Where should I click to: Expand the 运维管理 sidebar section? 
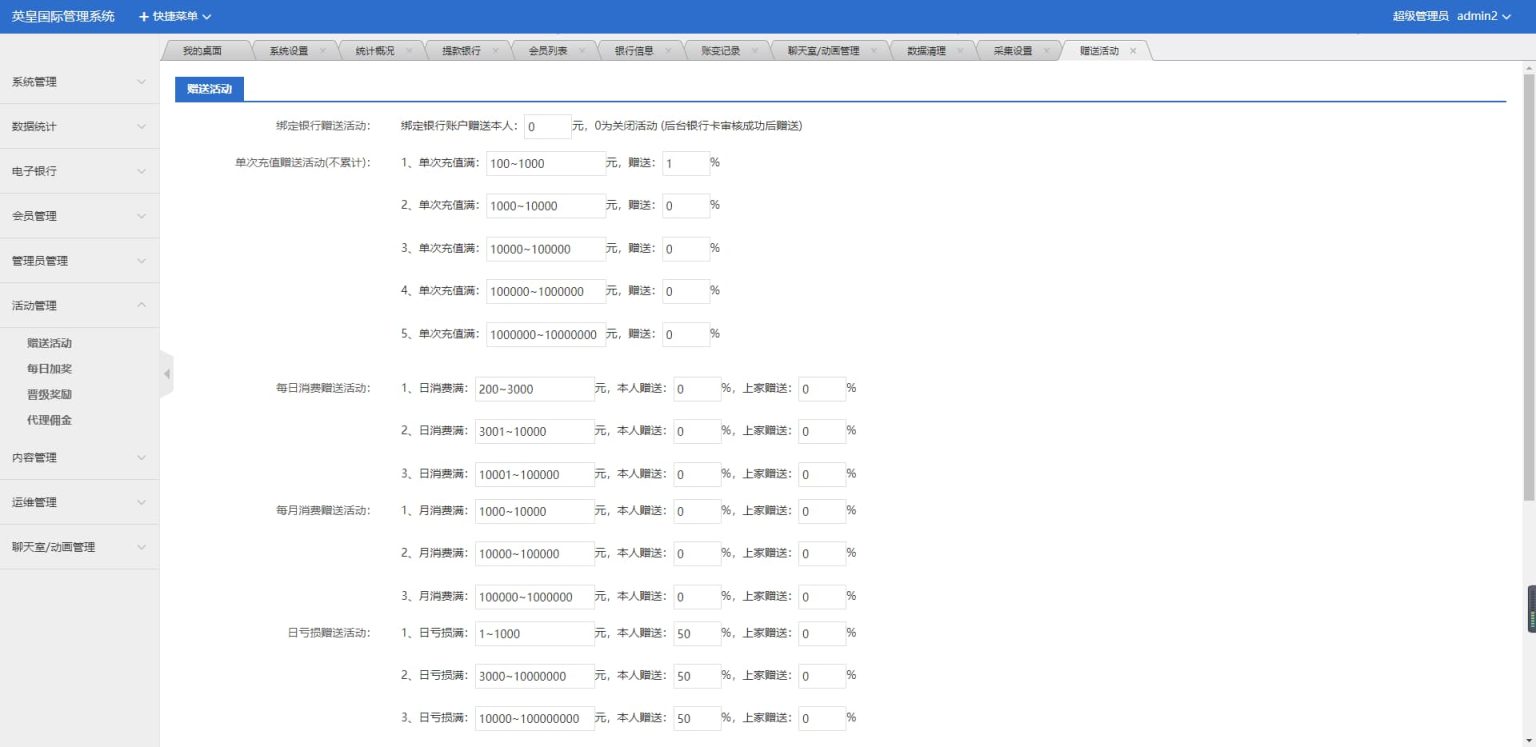(x=79, y=503)
